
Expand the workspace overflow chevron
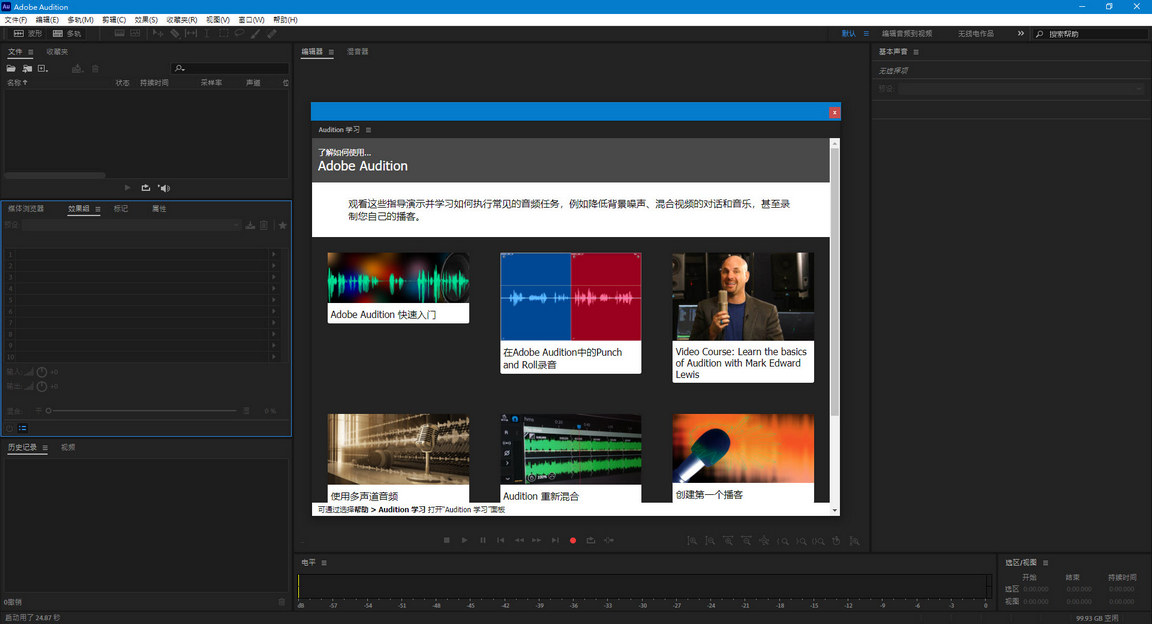[1021, 33]
